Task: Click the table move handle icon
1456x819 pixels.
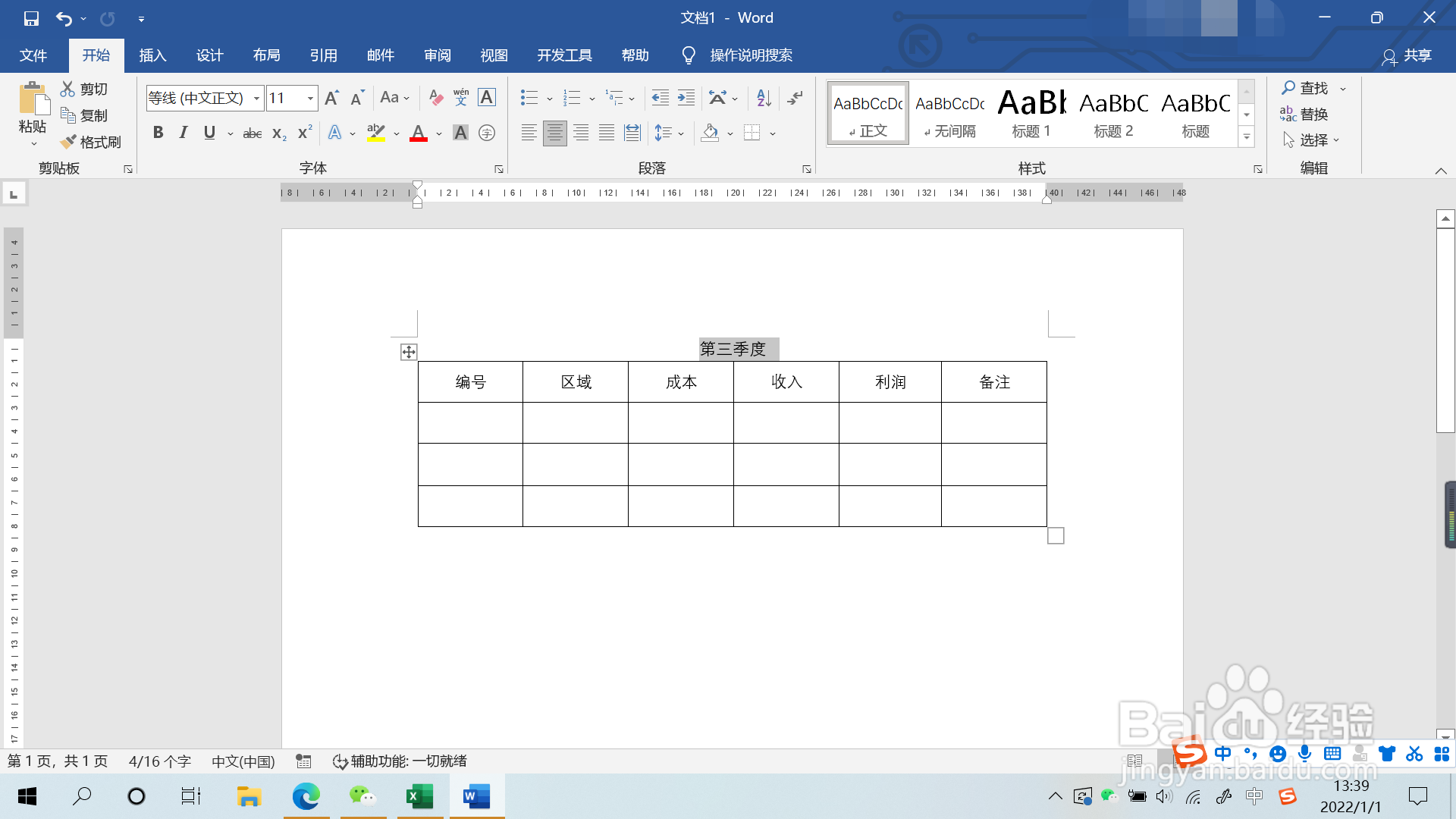Action: tap(408, 352)
